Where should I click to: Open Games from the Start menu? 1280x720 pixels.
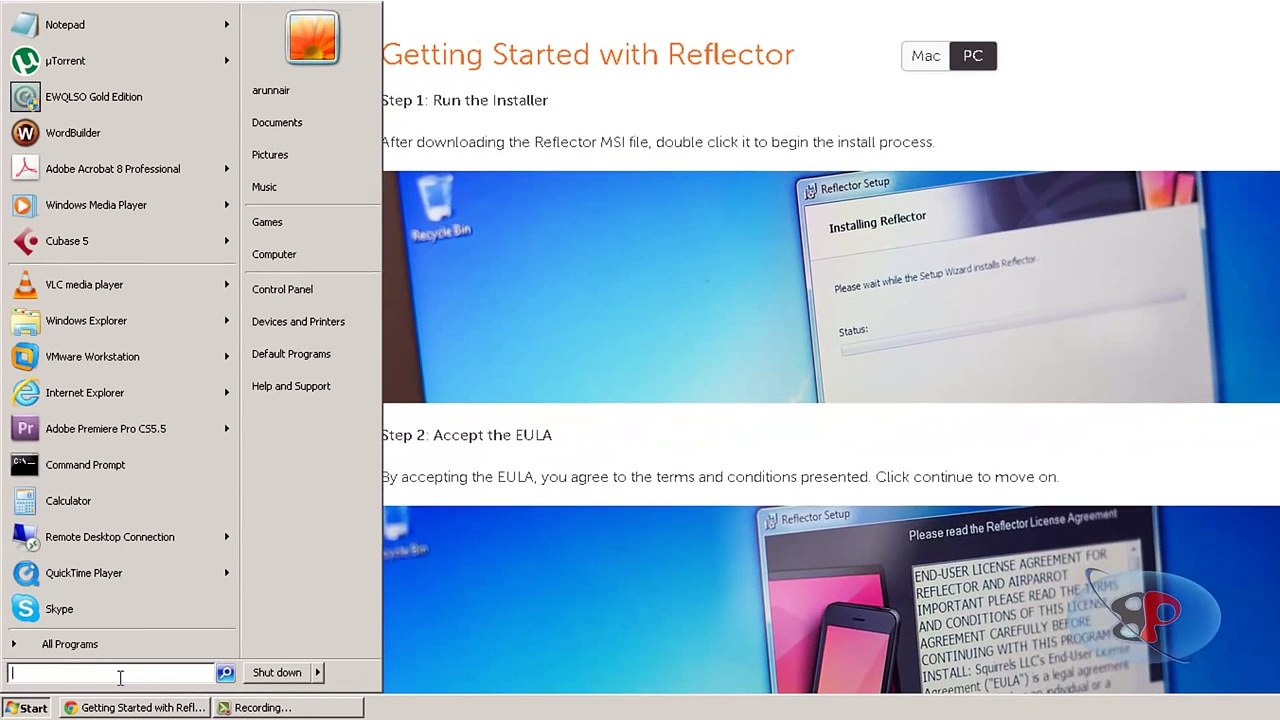267,222
